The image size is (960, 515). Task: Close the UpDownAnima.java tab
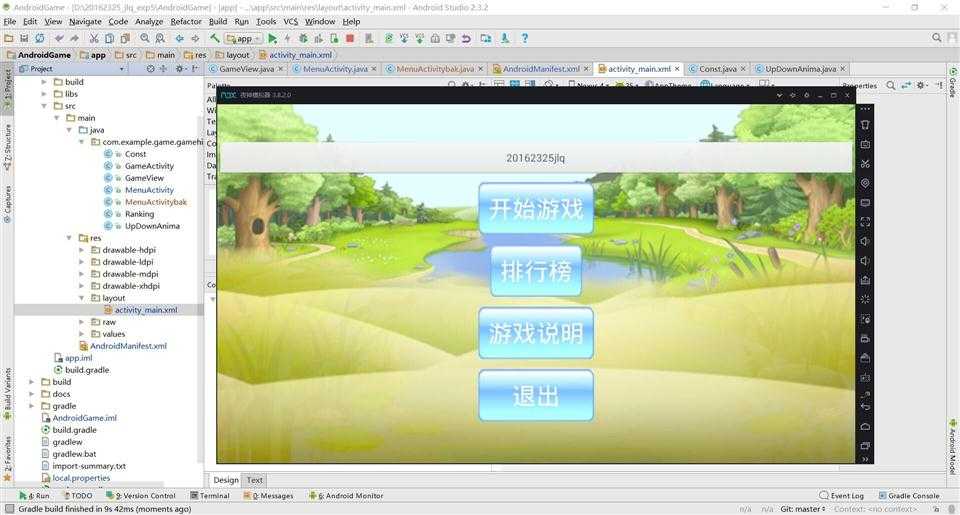click(842, 69)
